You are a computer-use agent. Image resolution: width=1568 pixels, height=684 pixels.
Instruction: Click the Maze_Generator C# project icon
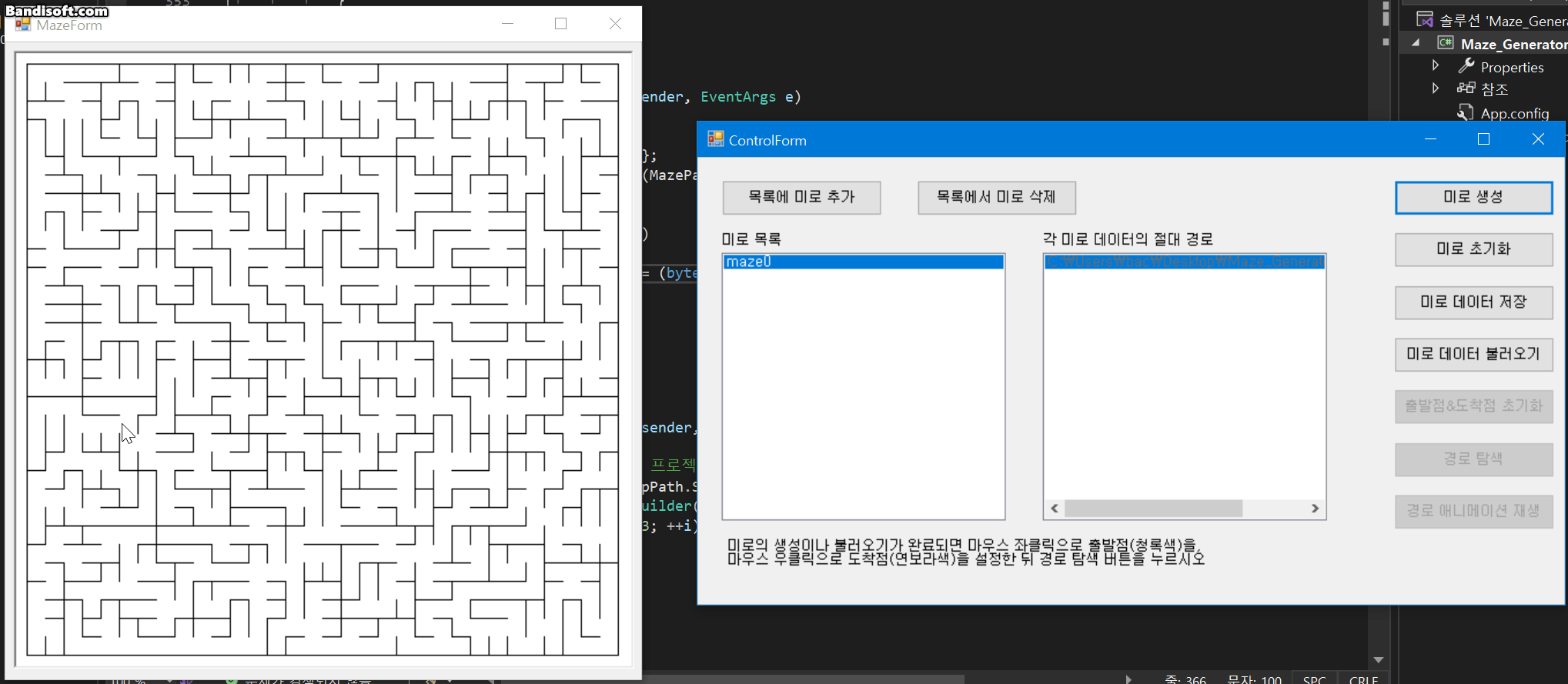pos(1446,43)
